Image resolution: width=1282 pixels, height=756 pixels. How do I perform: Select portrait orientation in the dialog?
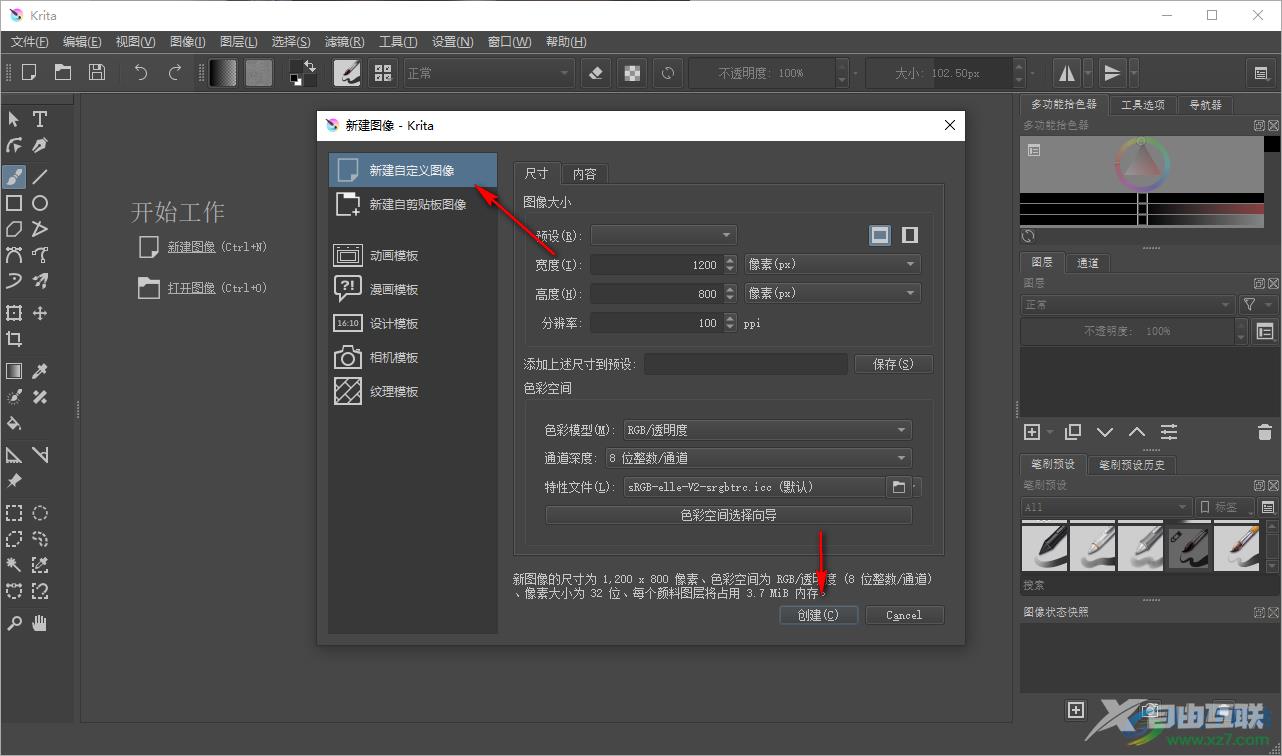[x=910, y=235]
